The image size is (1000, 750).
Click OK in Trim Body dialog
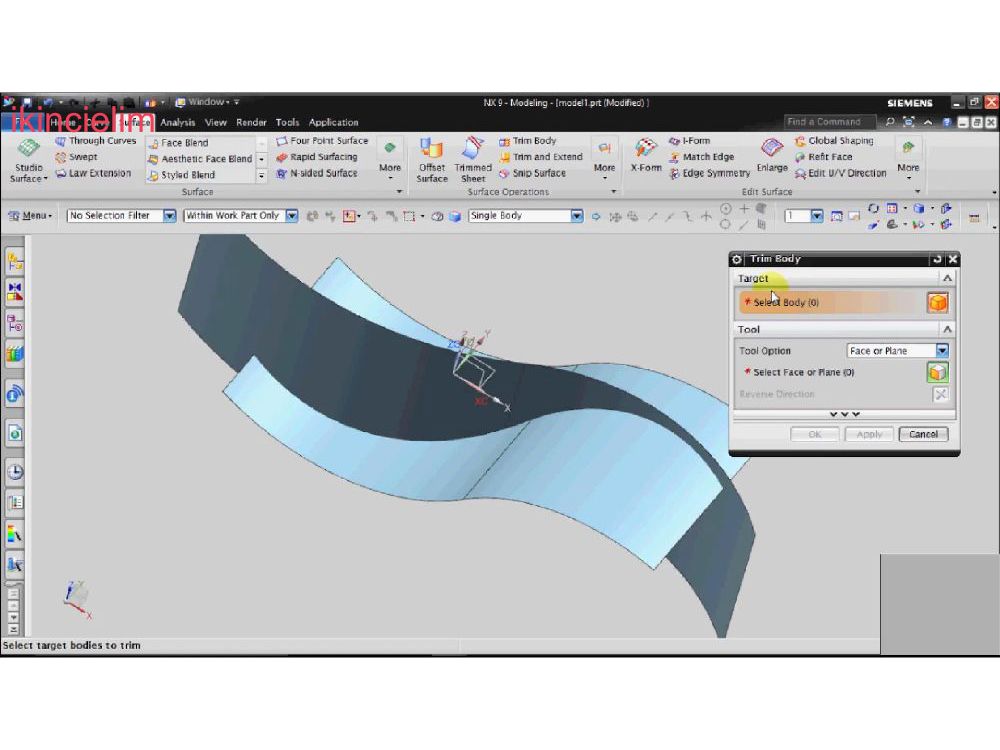814,434
